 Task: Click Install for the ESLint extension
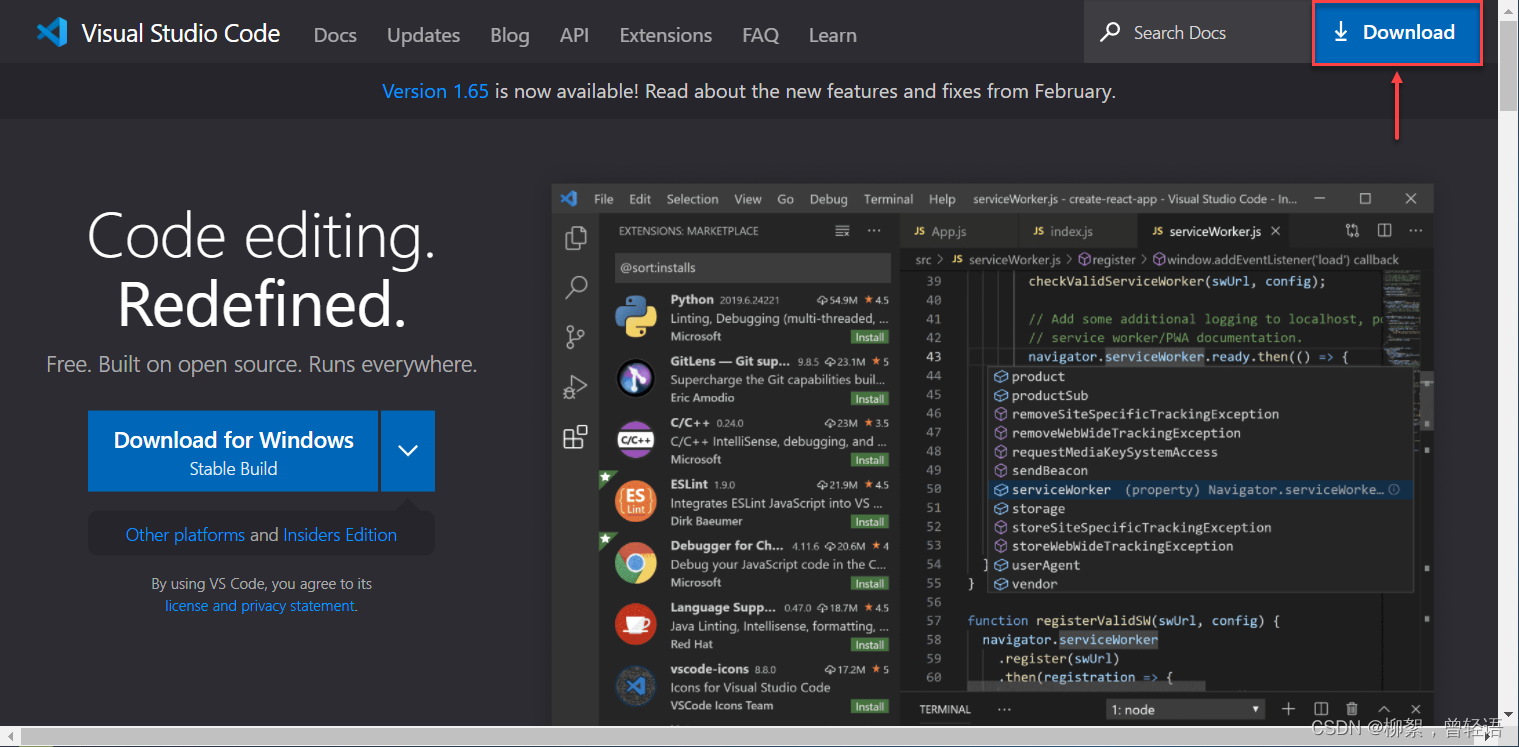click(869, 522)
